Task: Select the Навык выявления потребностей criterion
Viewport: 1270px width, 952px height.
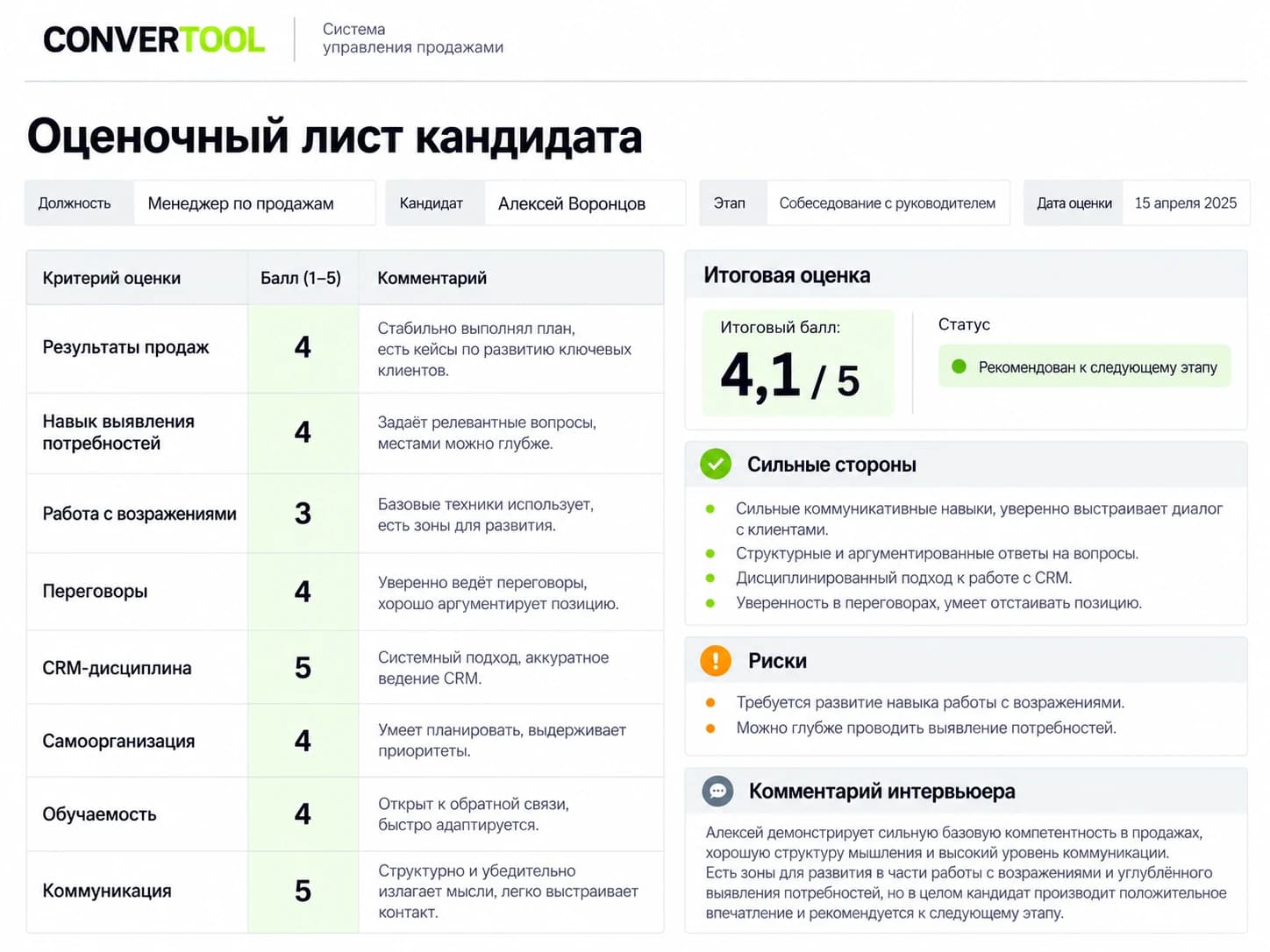Action: (x=118, y=432)
